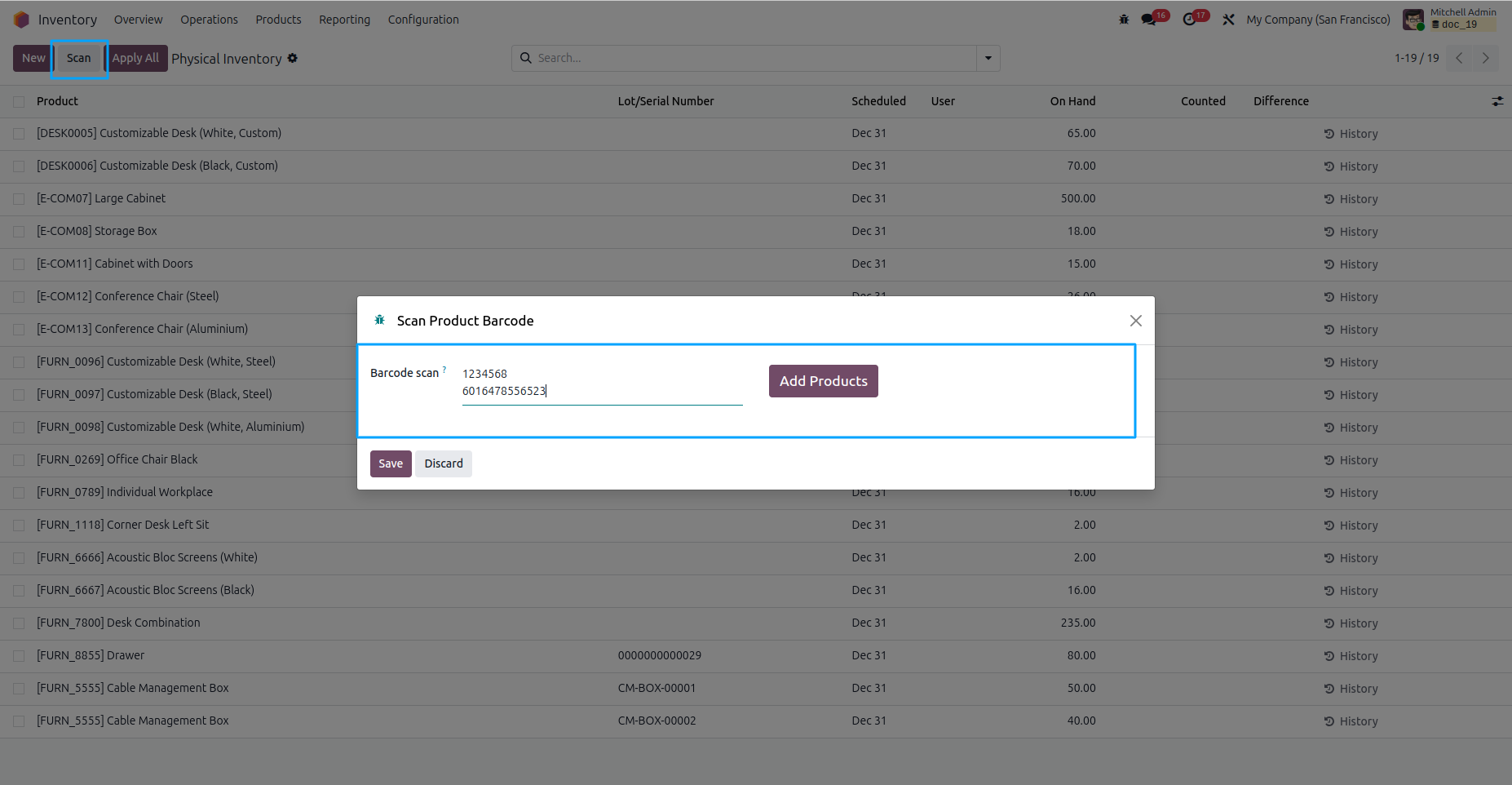Open the debug bug icon in top bar
The image size is (1512, 785).
tap(1124, 20)
